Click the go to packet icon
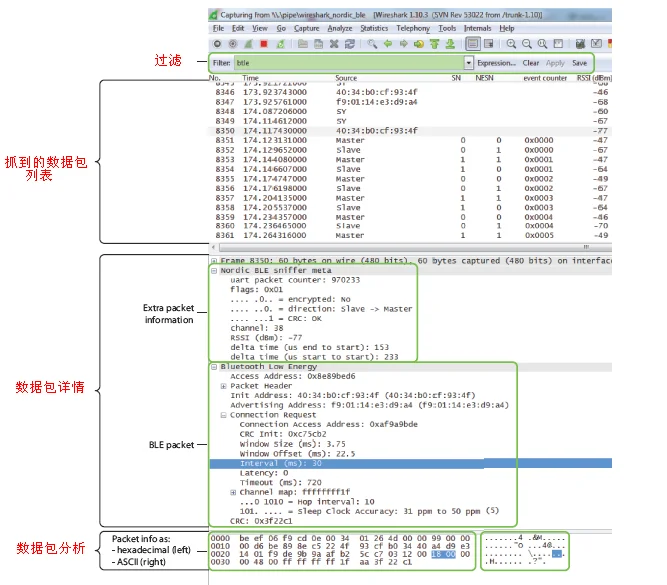The image size is (667, 585). coord(419,44)
